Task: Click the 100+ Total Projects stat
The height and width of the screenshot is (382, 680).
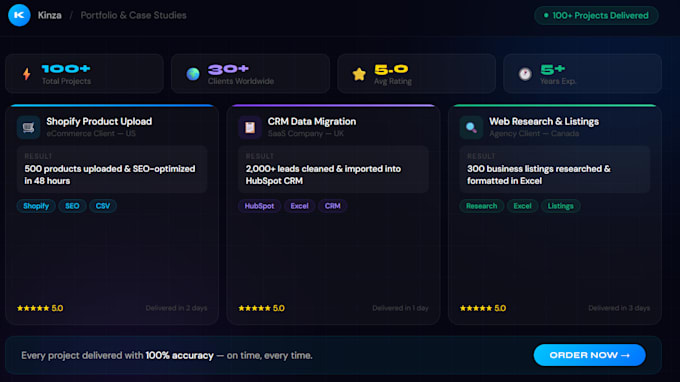Action: pos(85,74)
